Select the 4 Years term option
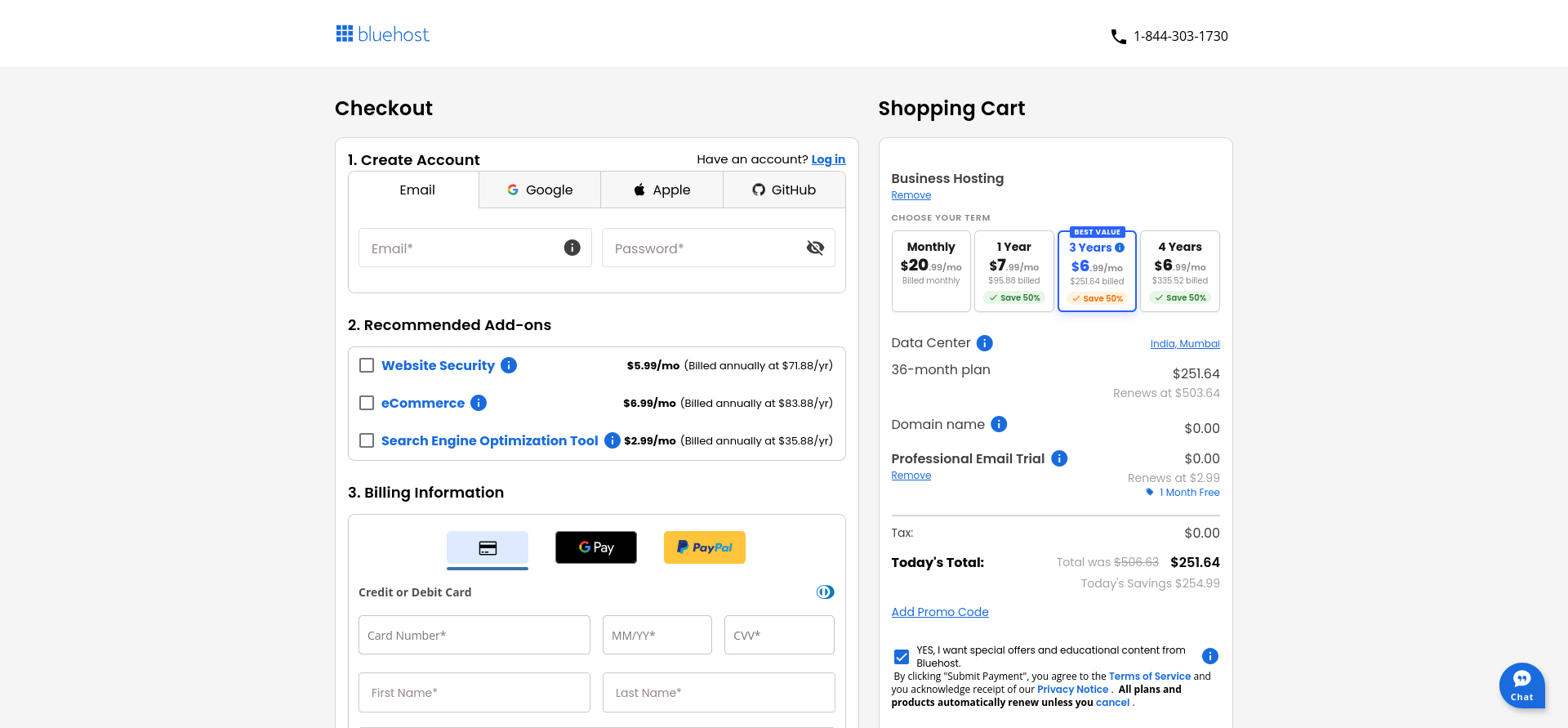Screen dimensions: 1568x728 tap(1180, 271)
